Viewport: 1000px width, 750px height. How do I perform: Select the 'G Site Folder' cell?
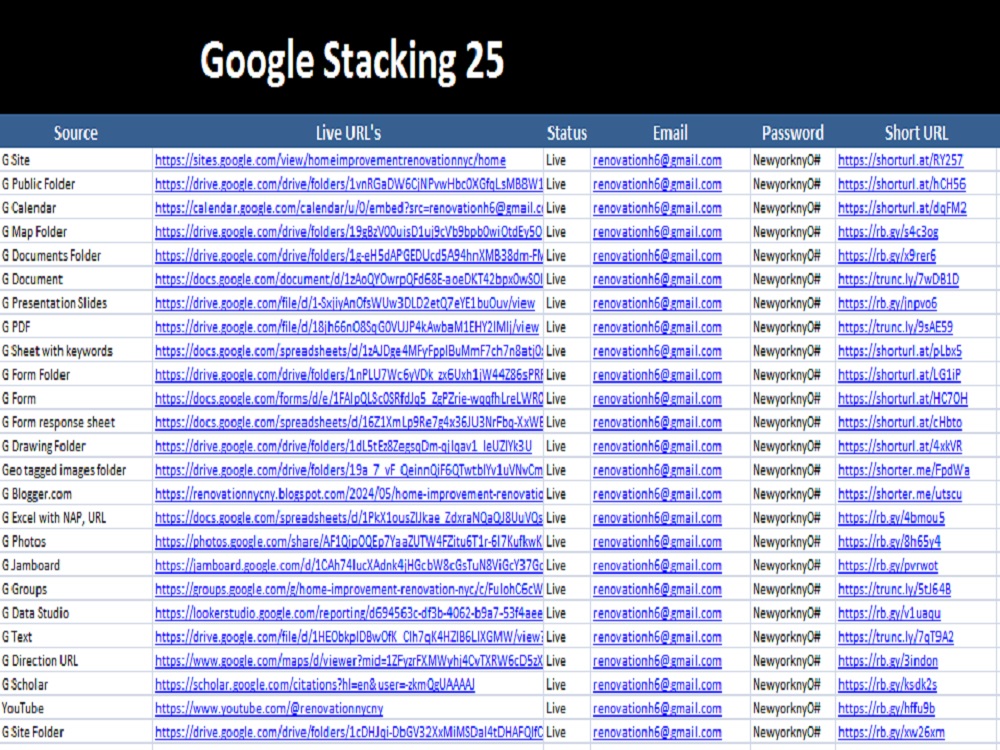tap(76, 732)
